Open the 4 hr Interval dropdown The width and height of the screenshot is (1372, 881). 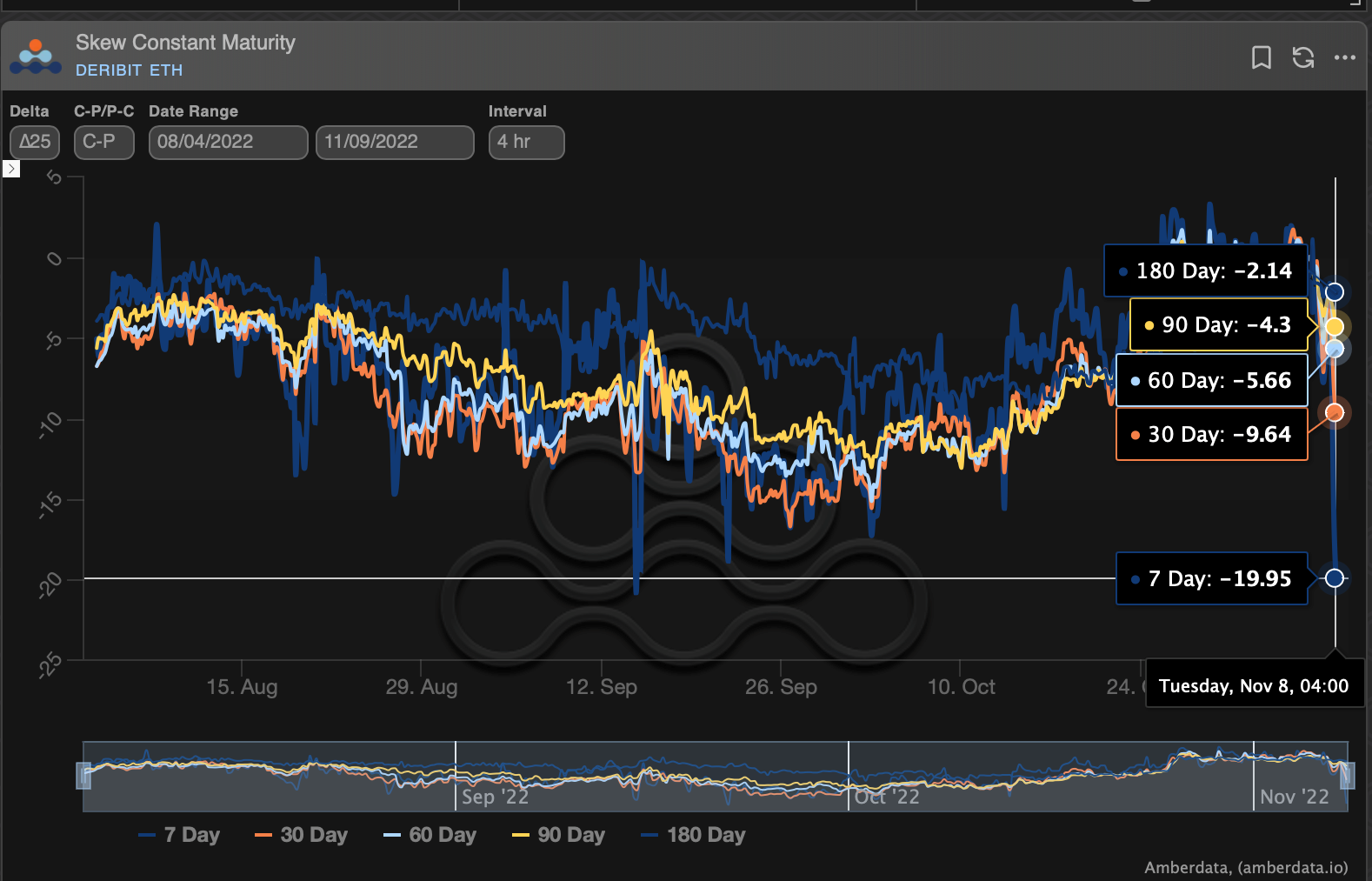(x=526, y=142)
